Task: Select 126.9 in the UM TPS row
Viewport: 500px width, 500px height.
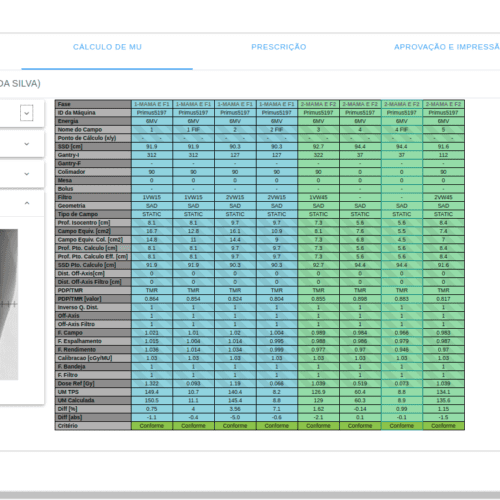Action: click(x=318, y=392)
